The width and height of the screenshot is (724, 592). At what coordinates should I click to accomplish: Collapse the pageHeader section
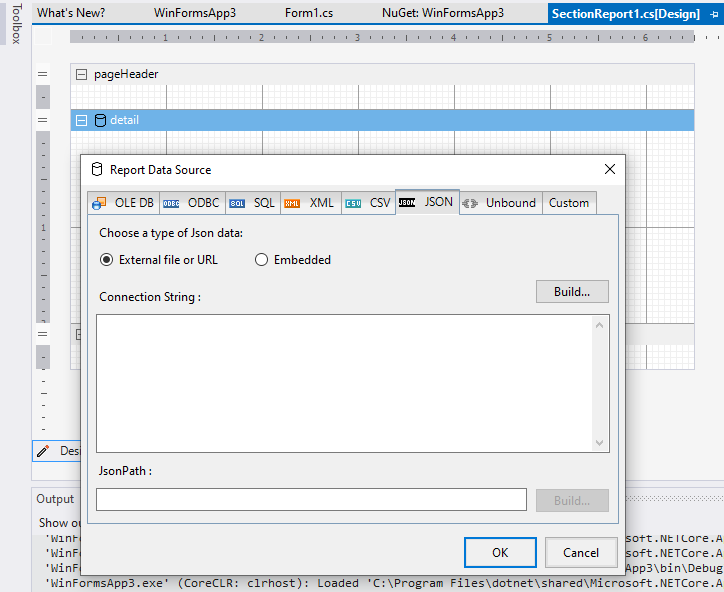82,74
